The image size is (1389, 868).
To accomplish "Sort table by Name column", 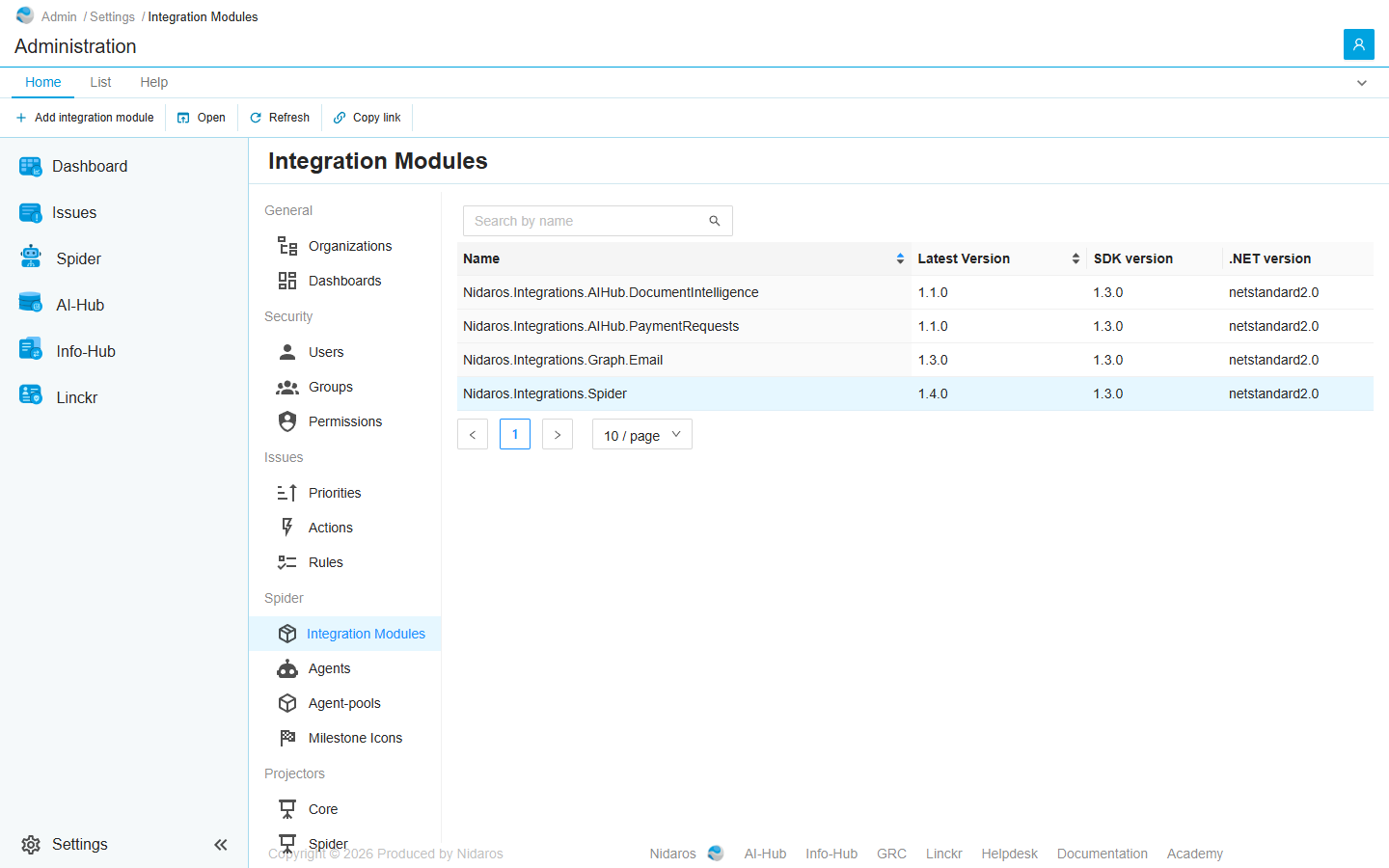I will pos(684,258).
